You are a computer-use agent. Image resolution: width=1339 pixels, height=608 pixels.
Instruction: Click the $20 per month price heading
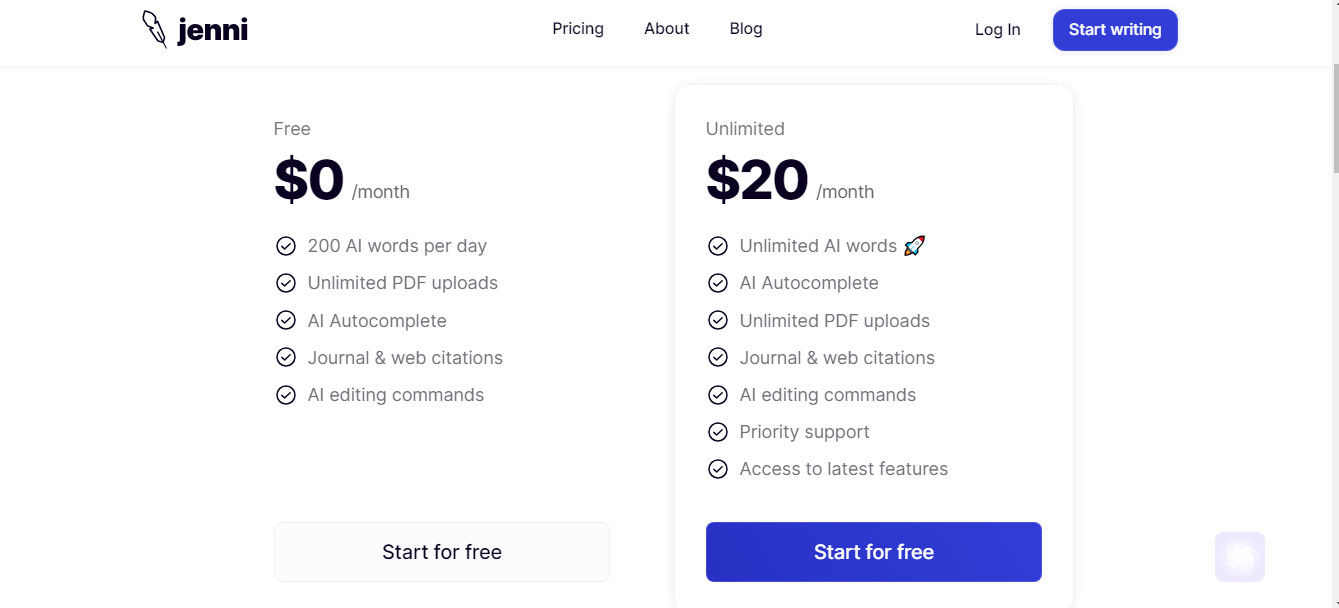pyautogui.click(x=790, y=181)
